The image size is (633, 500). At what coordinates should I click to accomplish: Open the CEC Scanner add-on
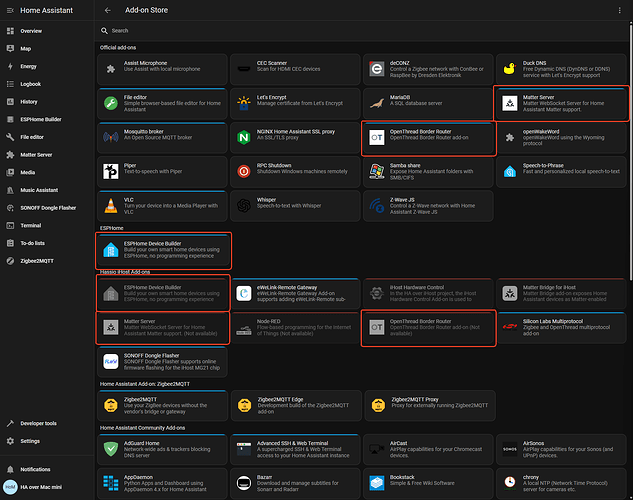(x=295, y=69)
